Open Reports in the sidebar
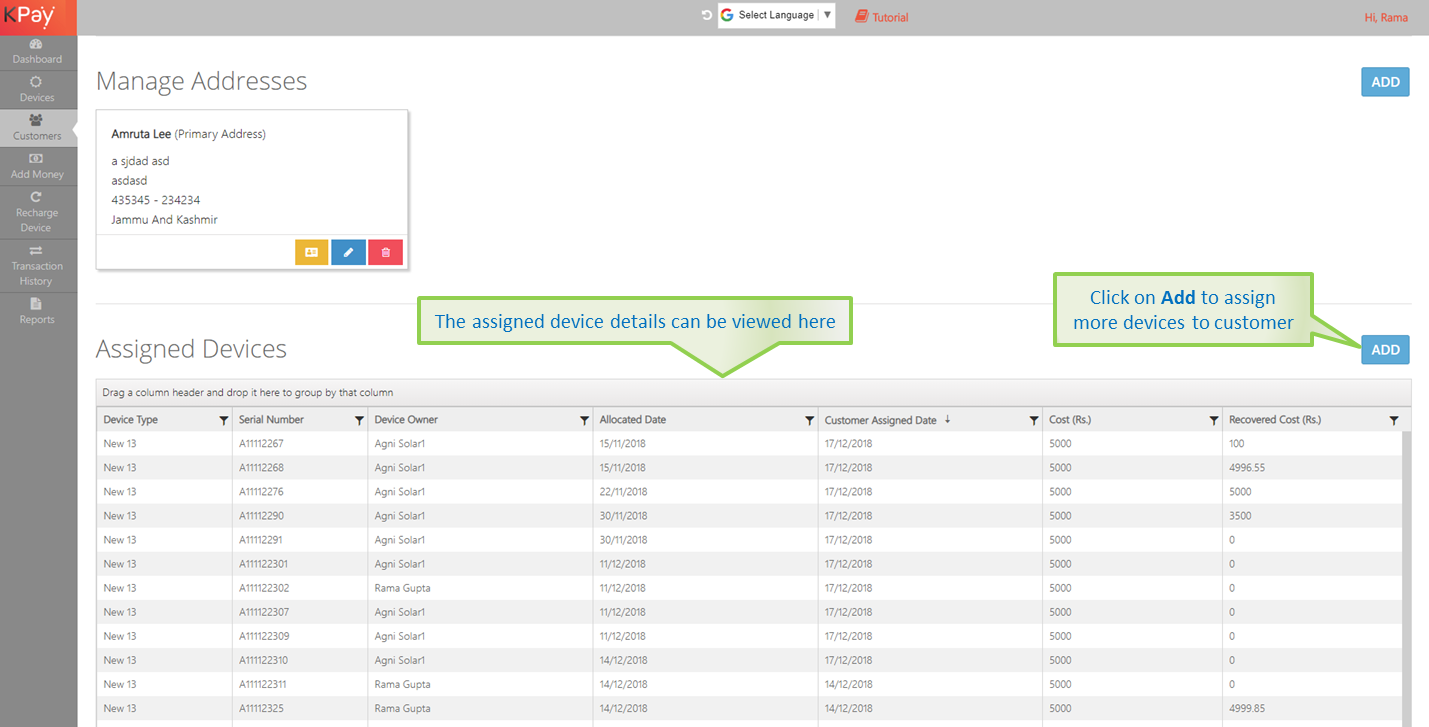 [37, 311]
